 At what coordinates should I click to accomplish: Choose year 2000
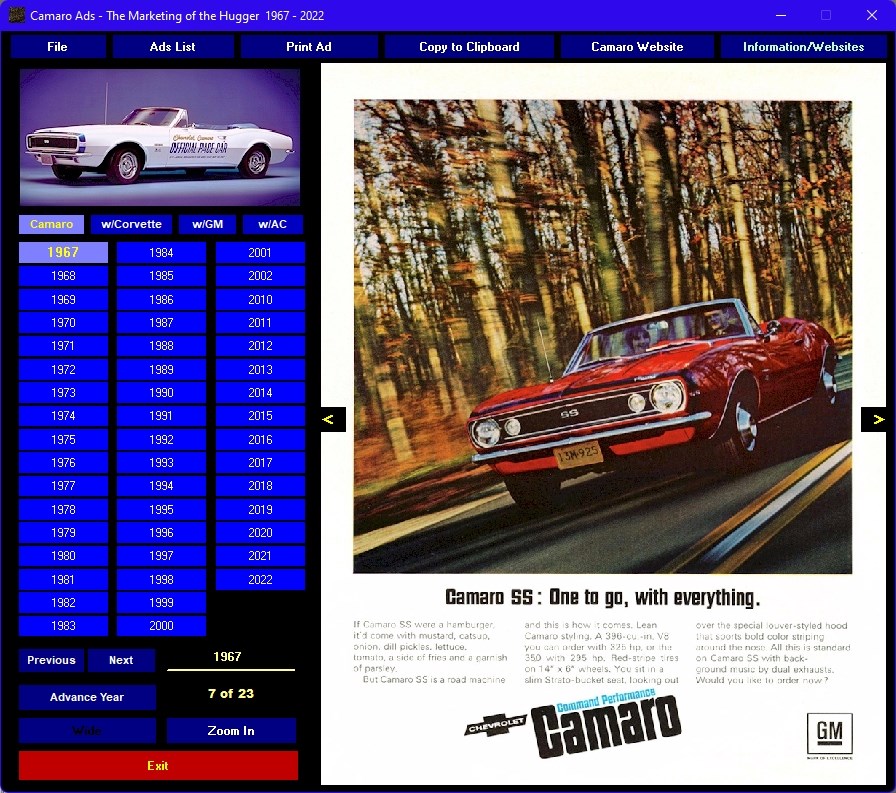click(161, 626)
